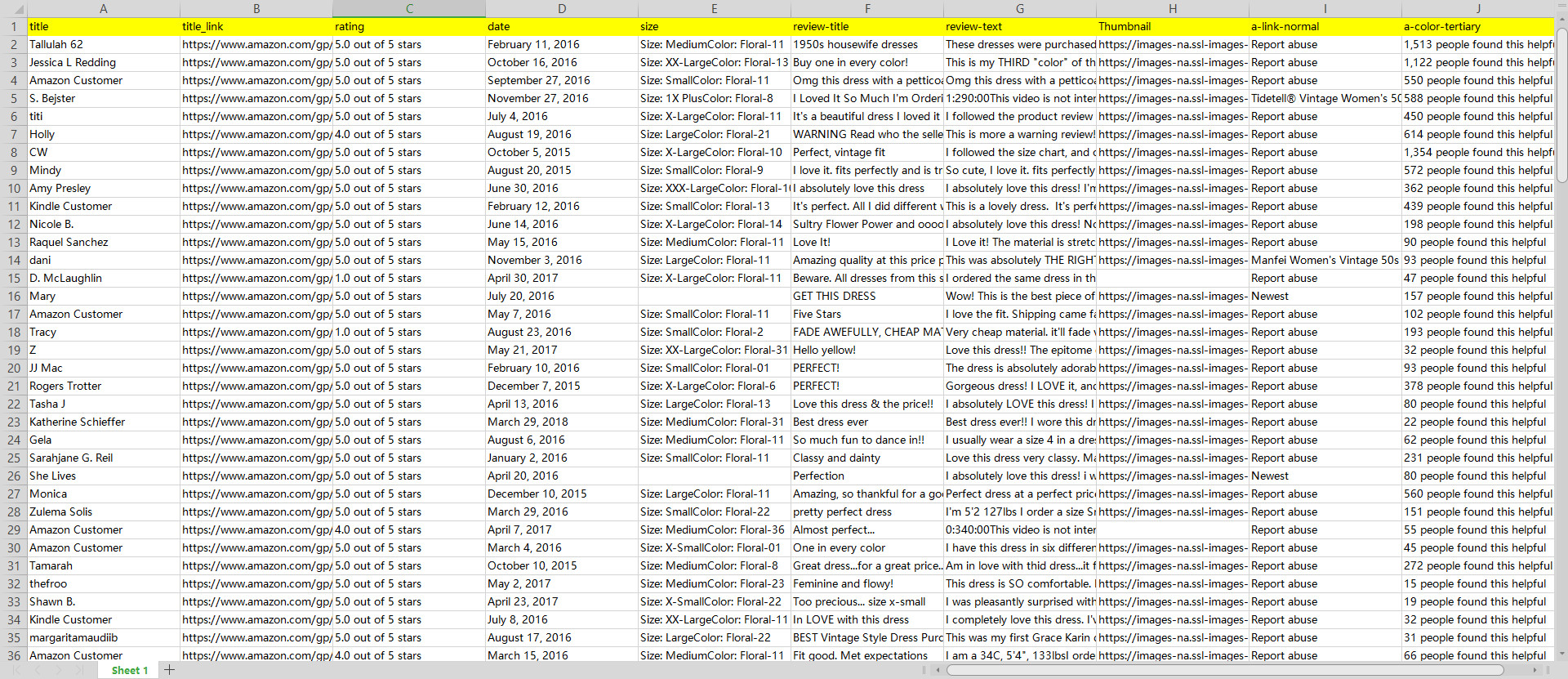Select the 'margaritamaudiib' cell
Image resolution: width=1568 pixels, height=679 pixels.
(x=104, y=637)
